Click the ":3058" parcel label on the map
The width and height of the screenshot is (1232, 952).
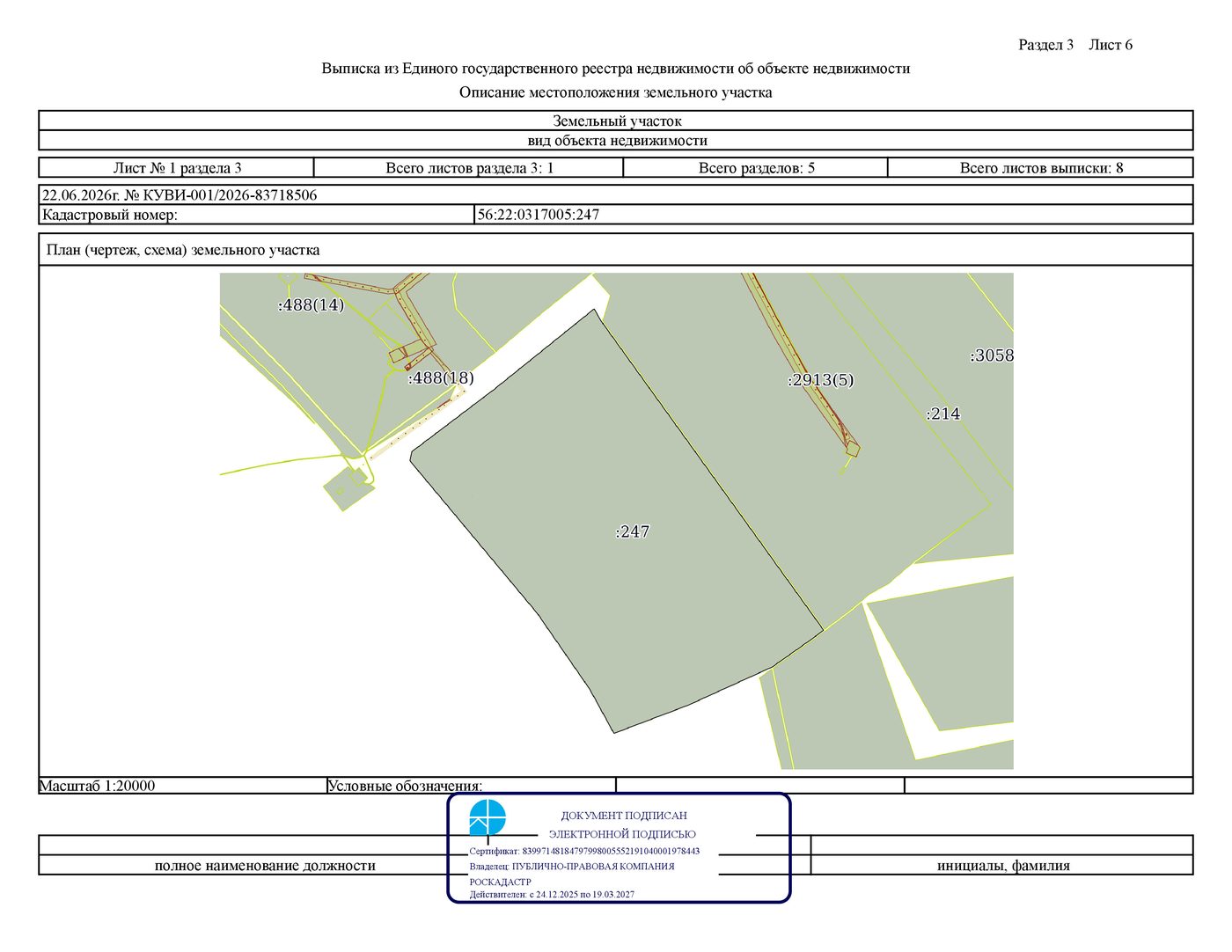tap(992, 355)
